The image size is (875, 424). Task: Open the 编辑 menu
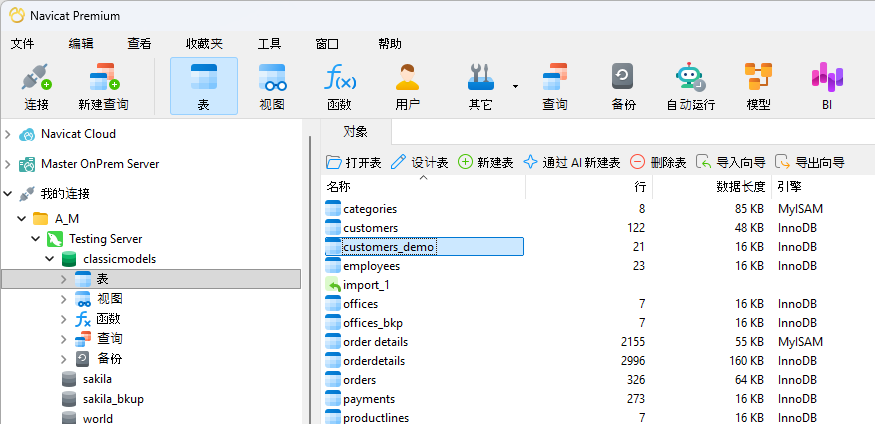[x=81, y=44]
